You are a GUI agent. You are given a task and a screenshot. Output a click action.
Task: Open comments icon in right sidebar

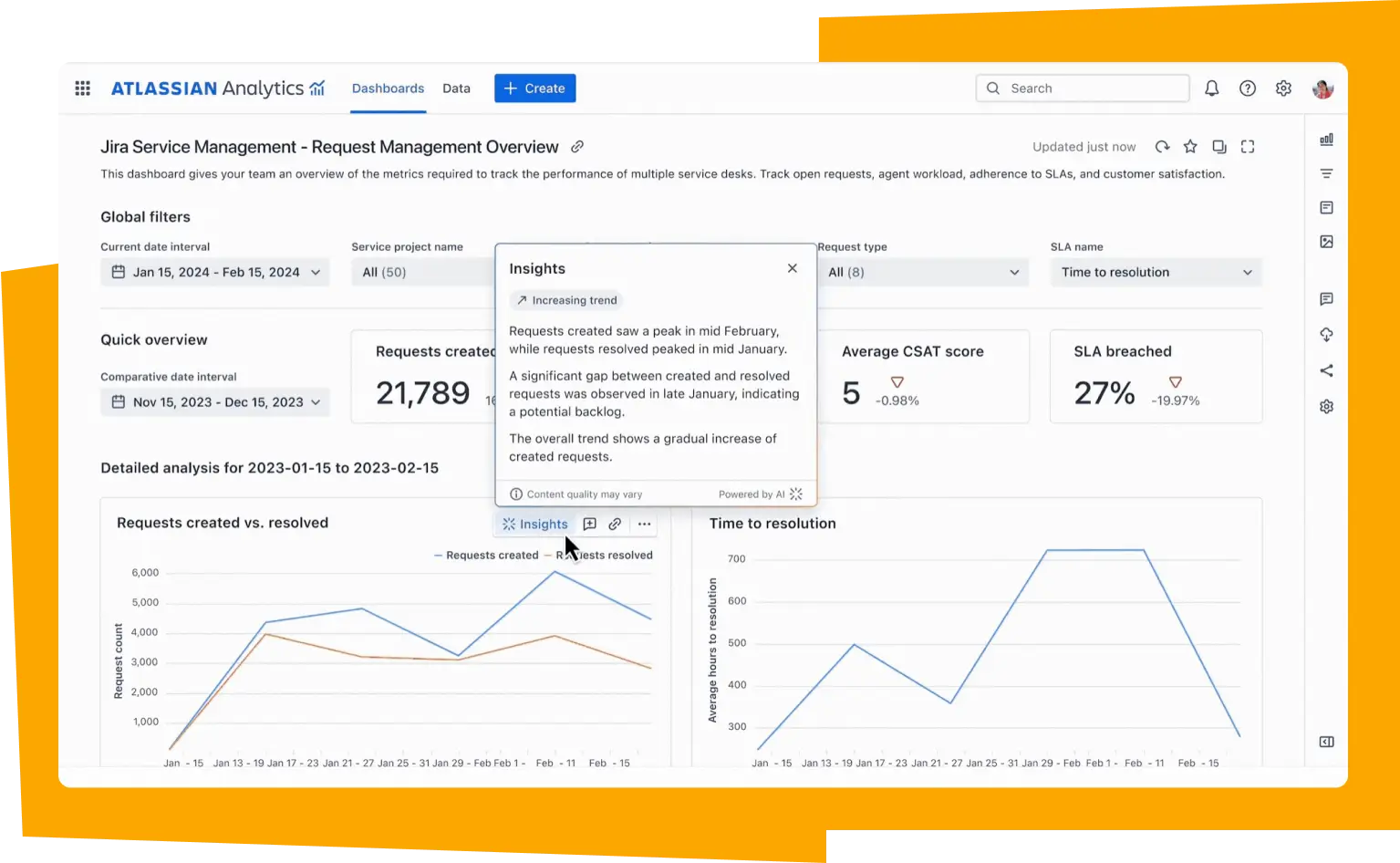coord(1326,299)
